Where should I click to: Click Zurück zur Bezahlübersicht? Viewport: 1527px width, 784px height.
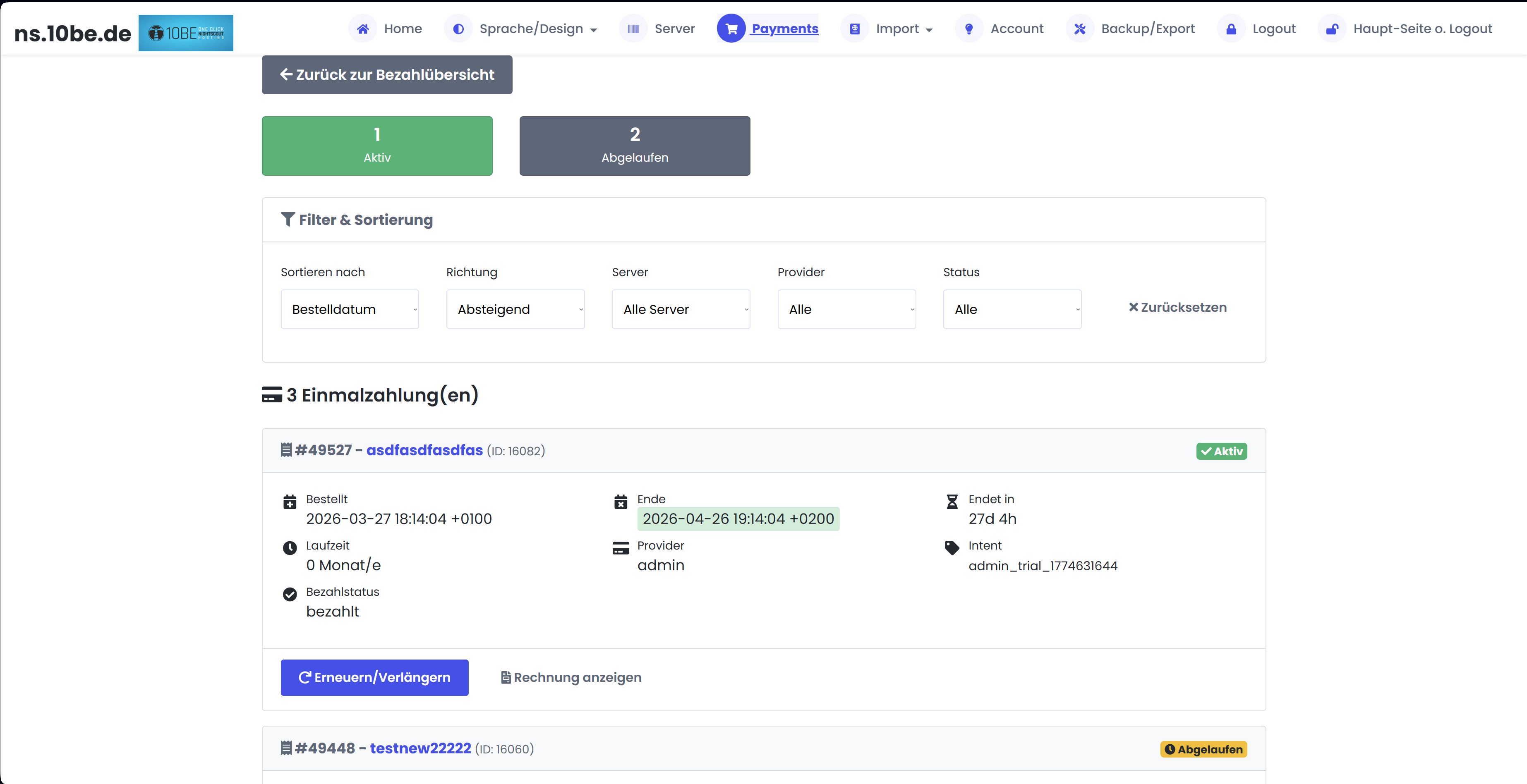point(387,74)
